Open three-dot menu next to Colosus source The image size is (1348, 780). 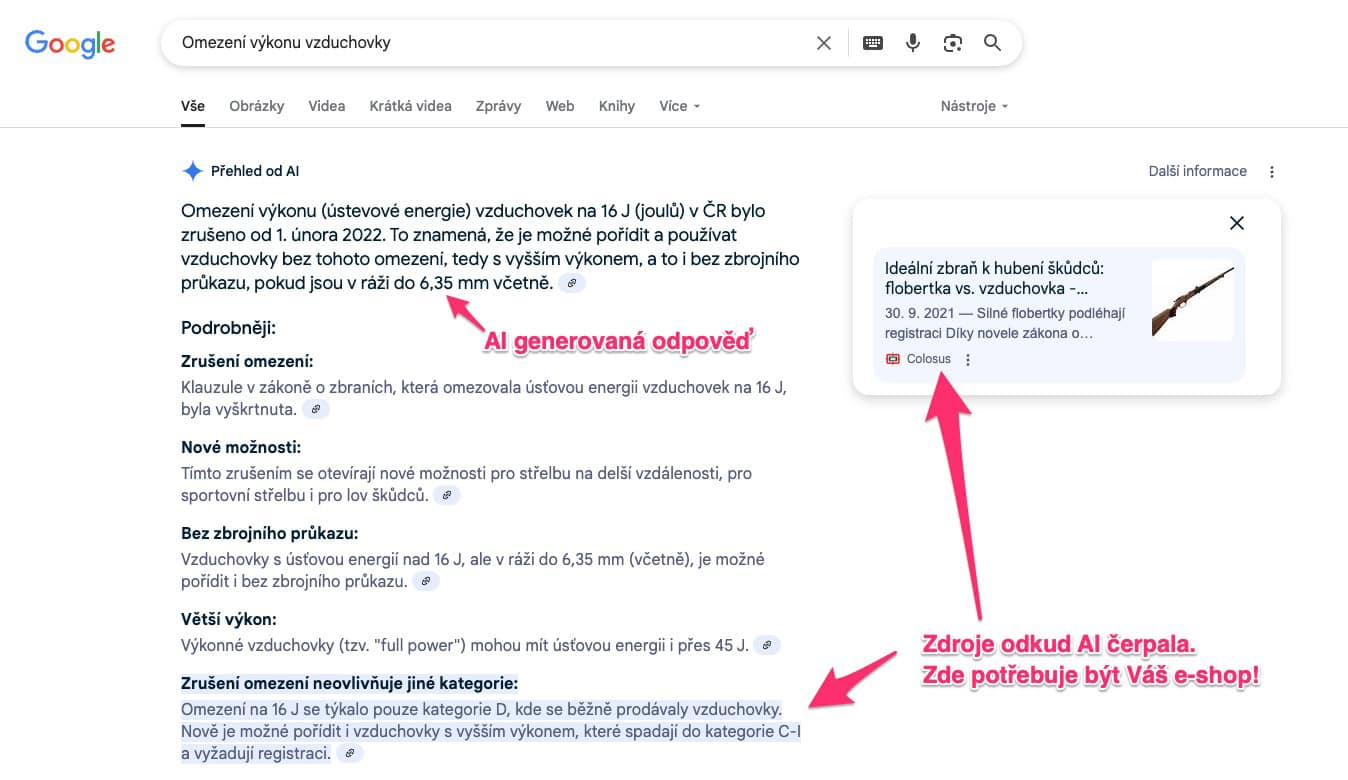pyautogui.click(x=968, y=360)
